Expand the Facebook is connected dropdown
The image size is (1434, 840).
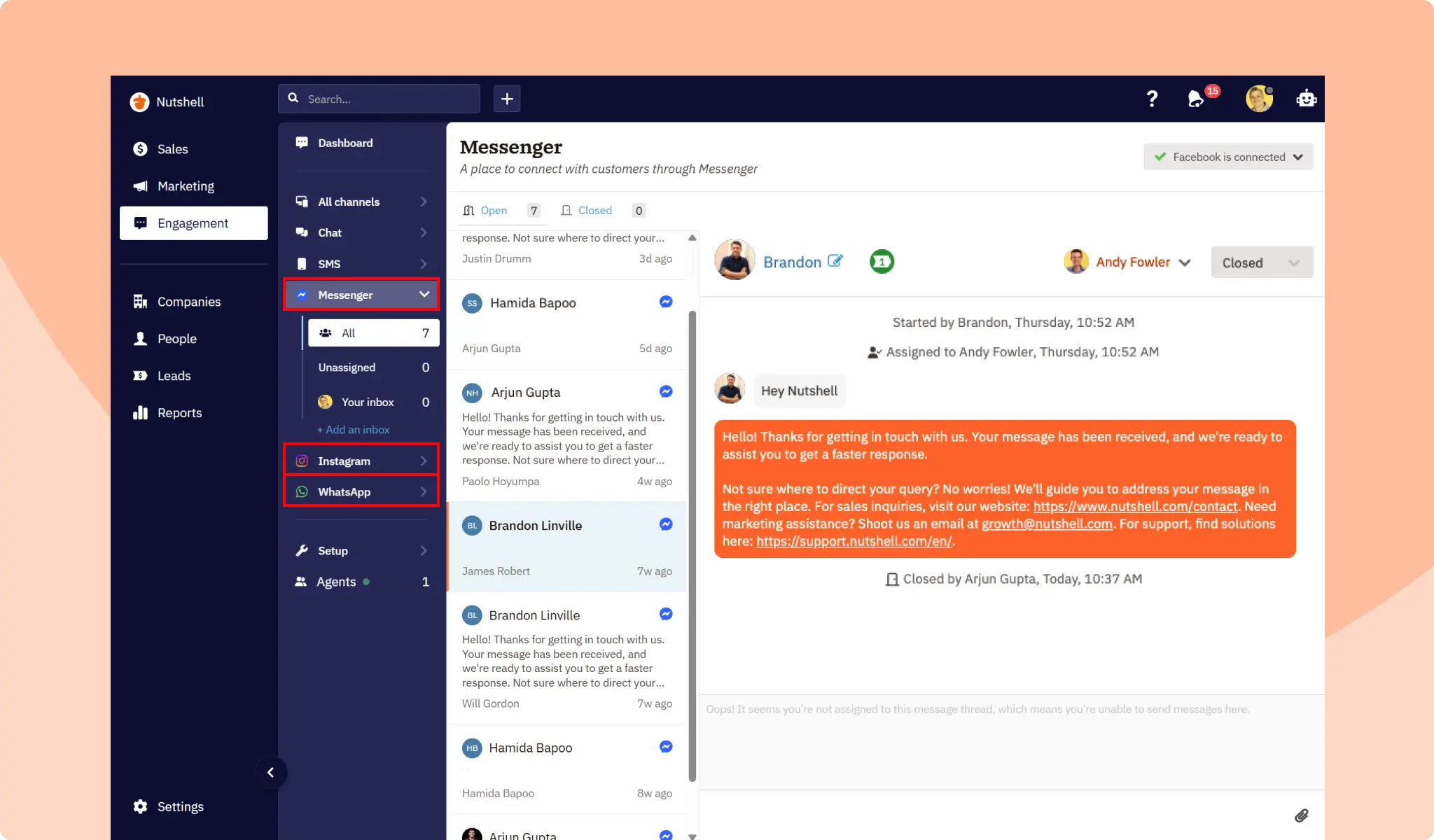[x=1227, y=157]
